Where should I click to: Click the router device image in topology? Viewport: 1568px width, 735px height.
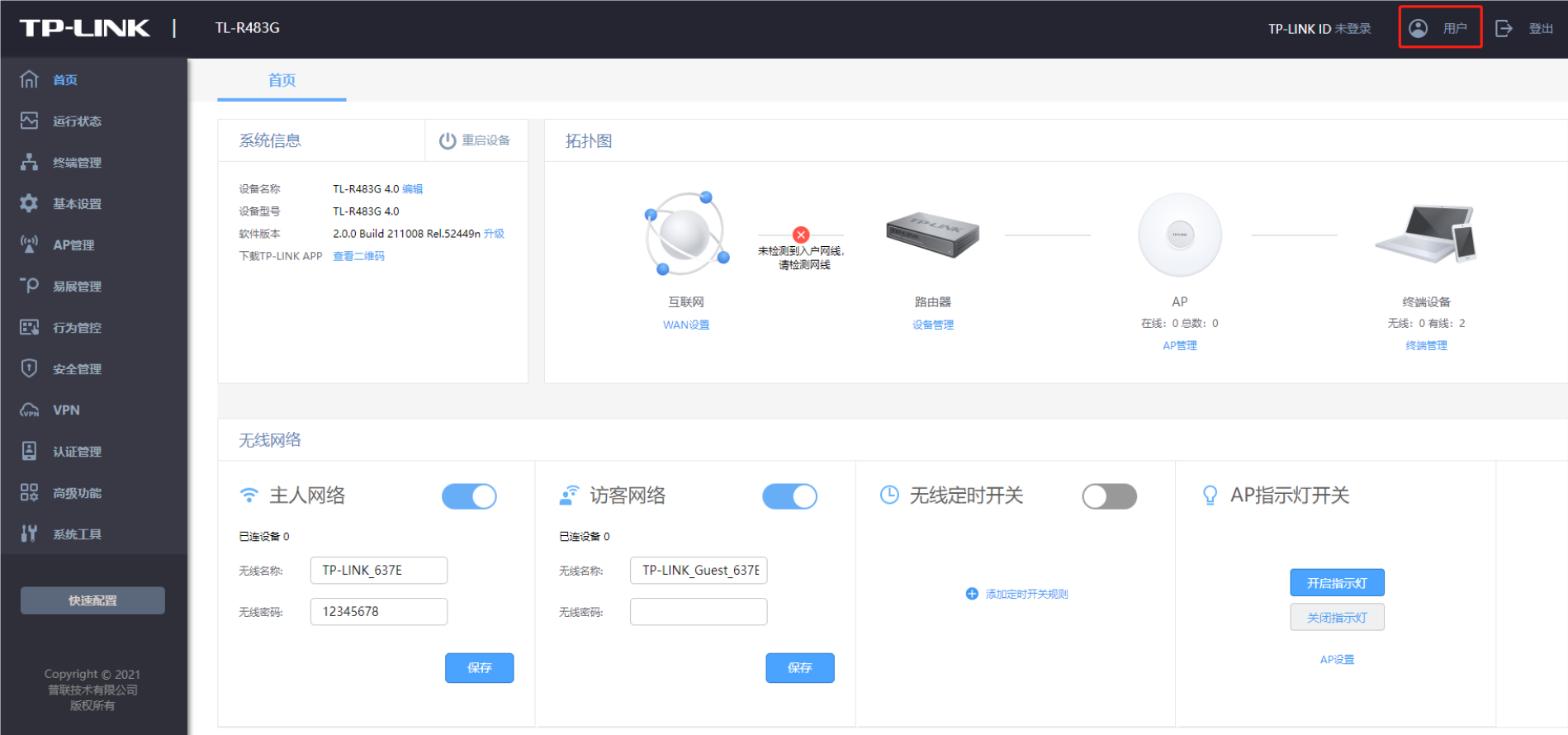932,235
